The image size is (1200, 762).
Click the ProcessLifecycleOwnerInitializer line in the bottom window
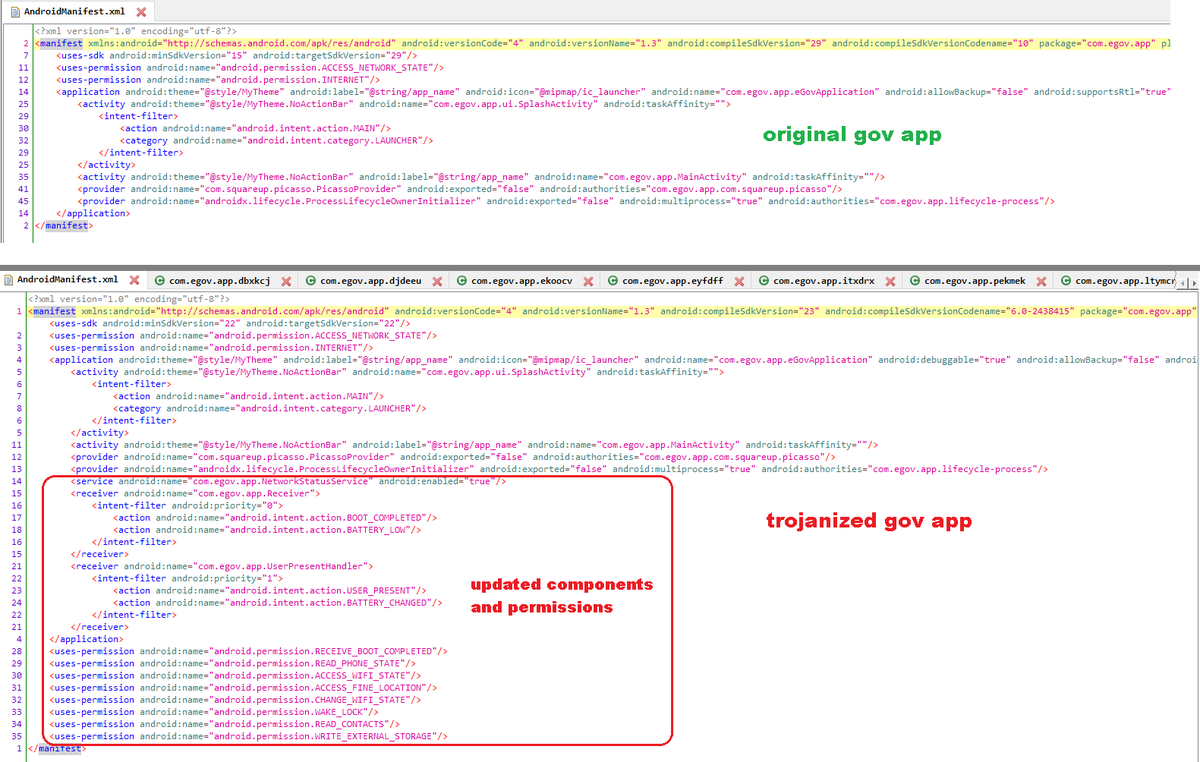click(x=560, y=468)
